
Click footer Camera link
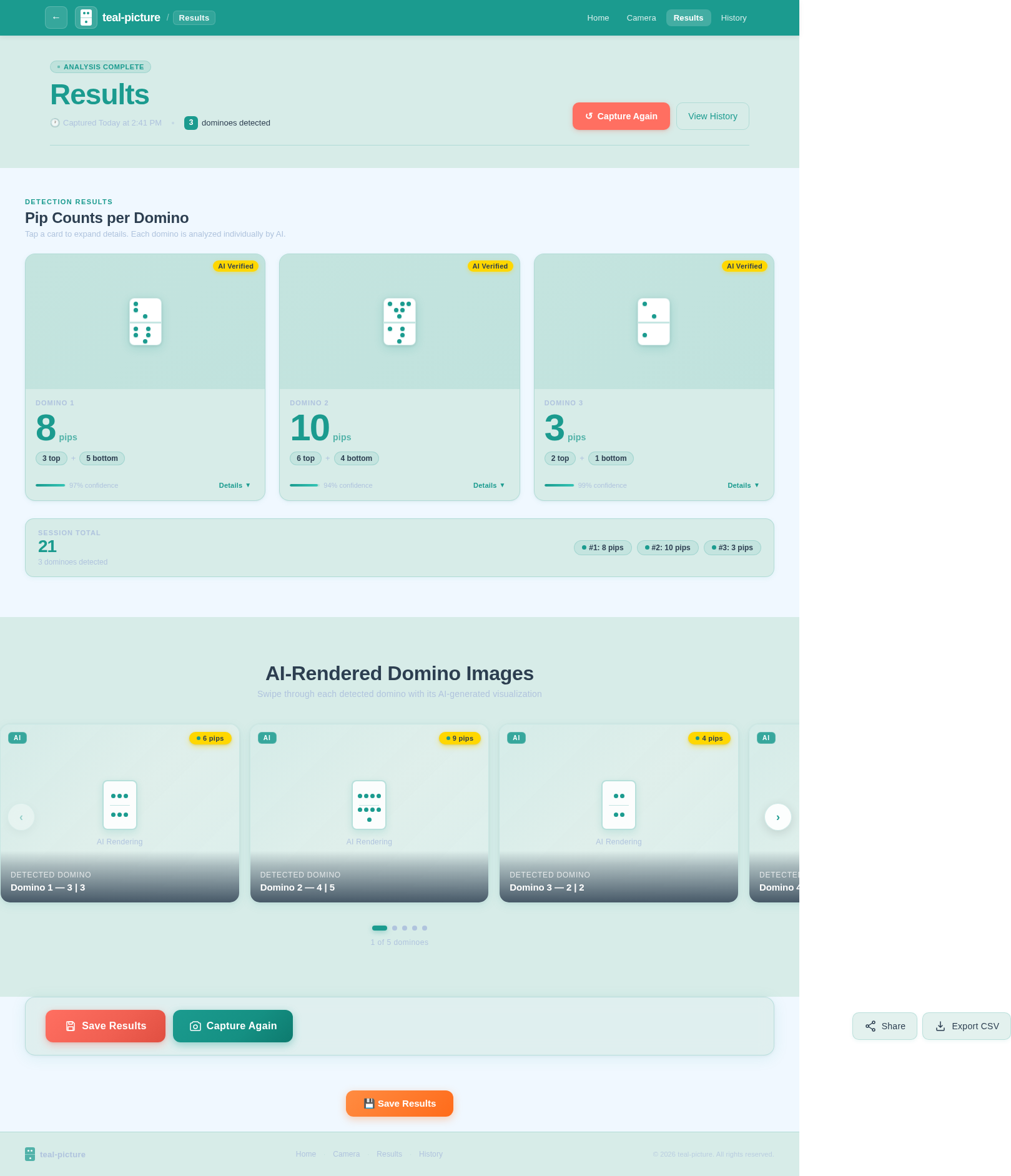[x=346, y=1154]
